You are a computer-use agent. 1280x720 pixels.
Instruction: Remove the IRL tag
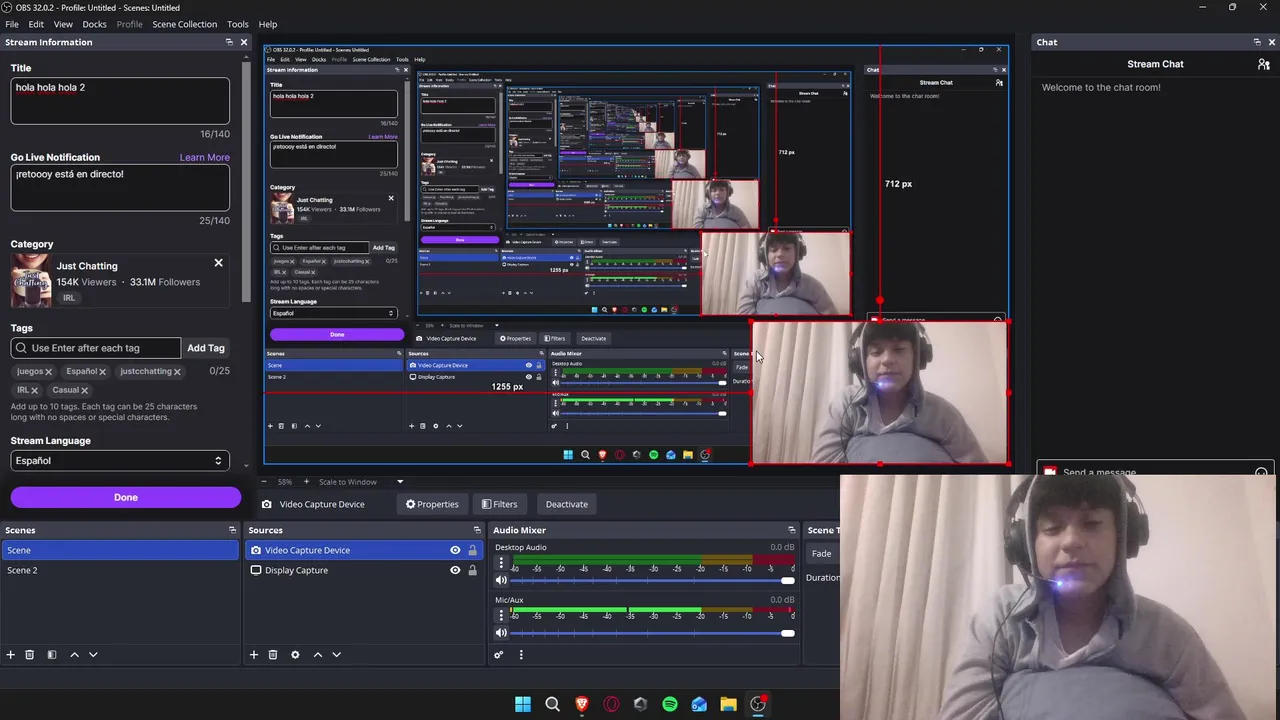pos(34,391)
